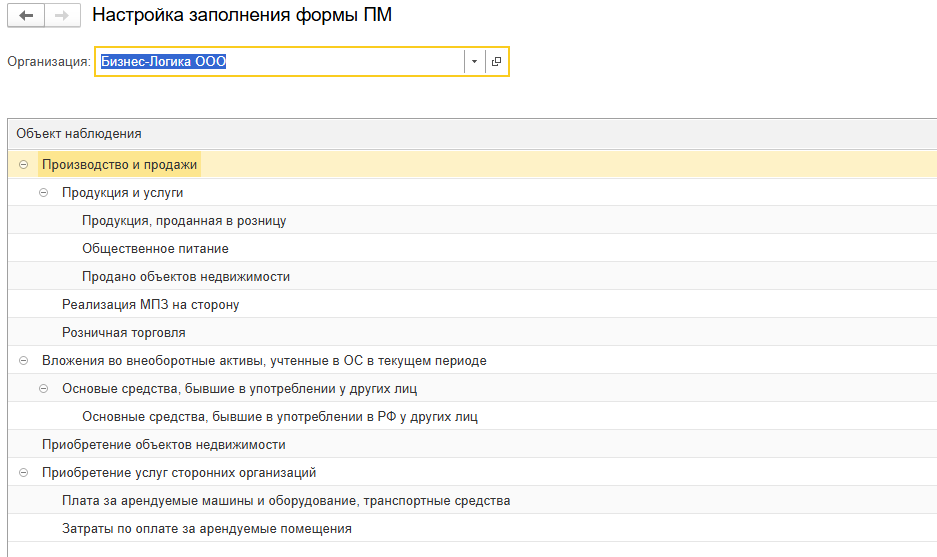Collapse the Продукция и услуги node
The image size is (937, 557).
tap(44, 192)
